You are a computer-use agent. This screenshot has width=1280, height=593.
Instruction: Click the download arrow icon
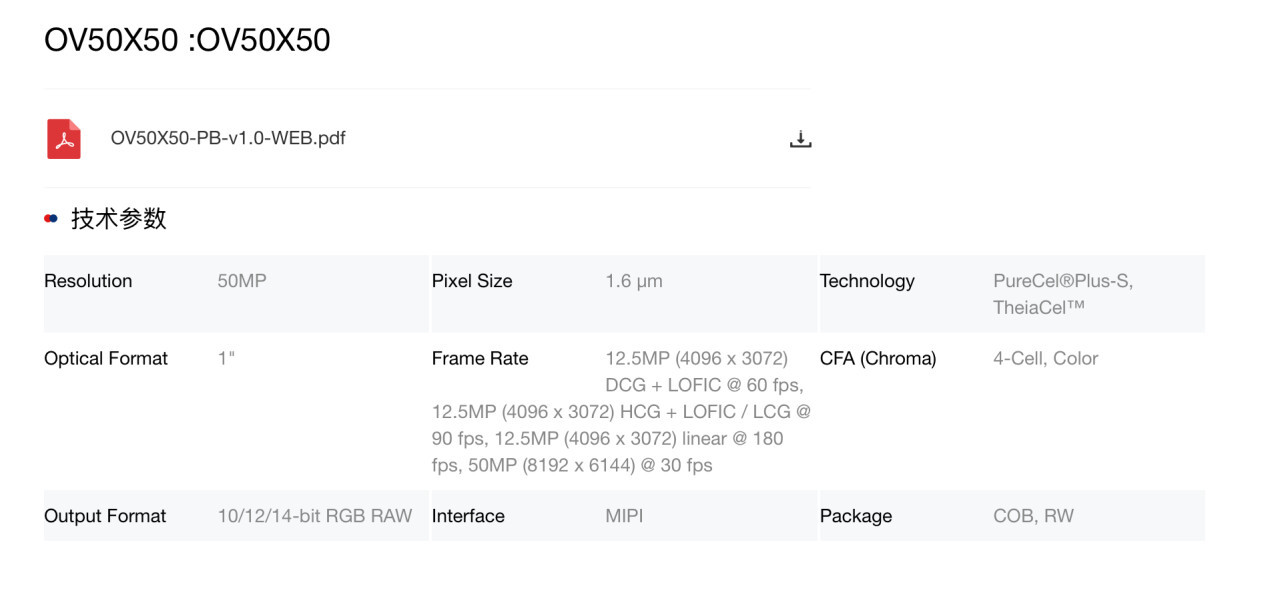point(800,139)
